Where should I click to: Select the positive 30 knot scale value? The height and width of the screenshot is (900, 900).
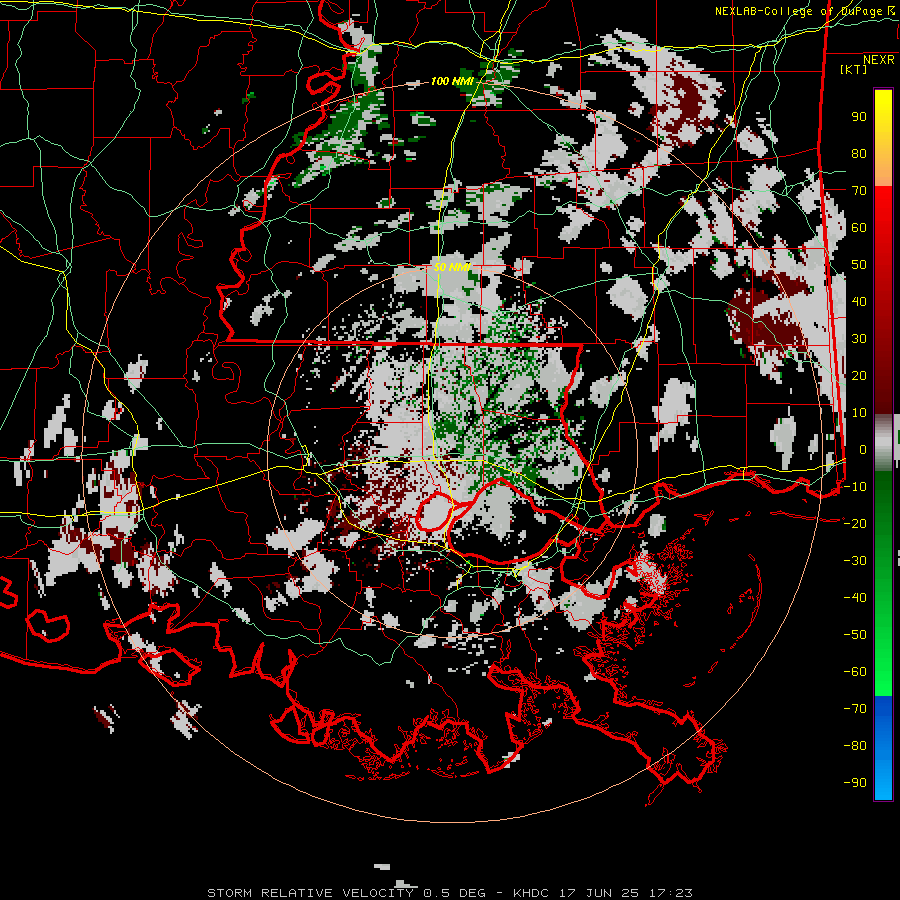pos(859,339)
